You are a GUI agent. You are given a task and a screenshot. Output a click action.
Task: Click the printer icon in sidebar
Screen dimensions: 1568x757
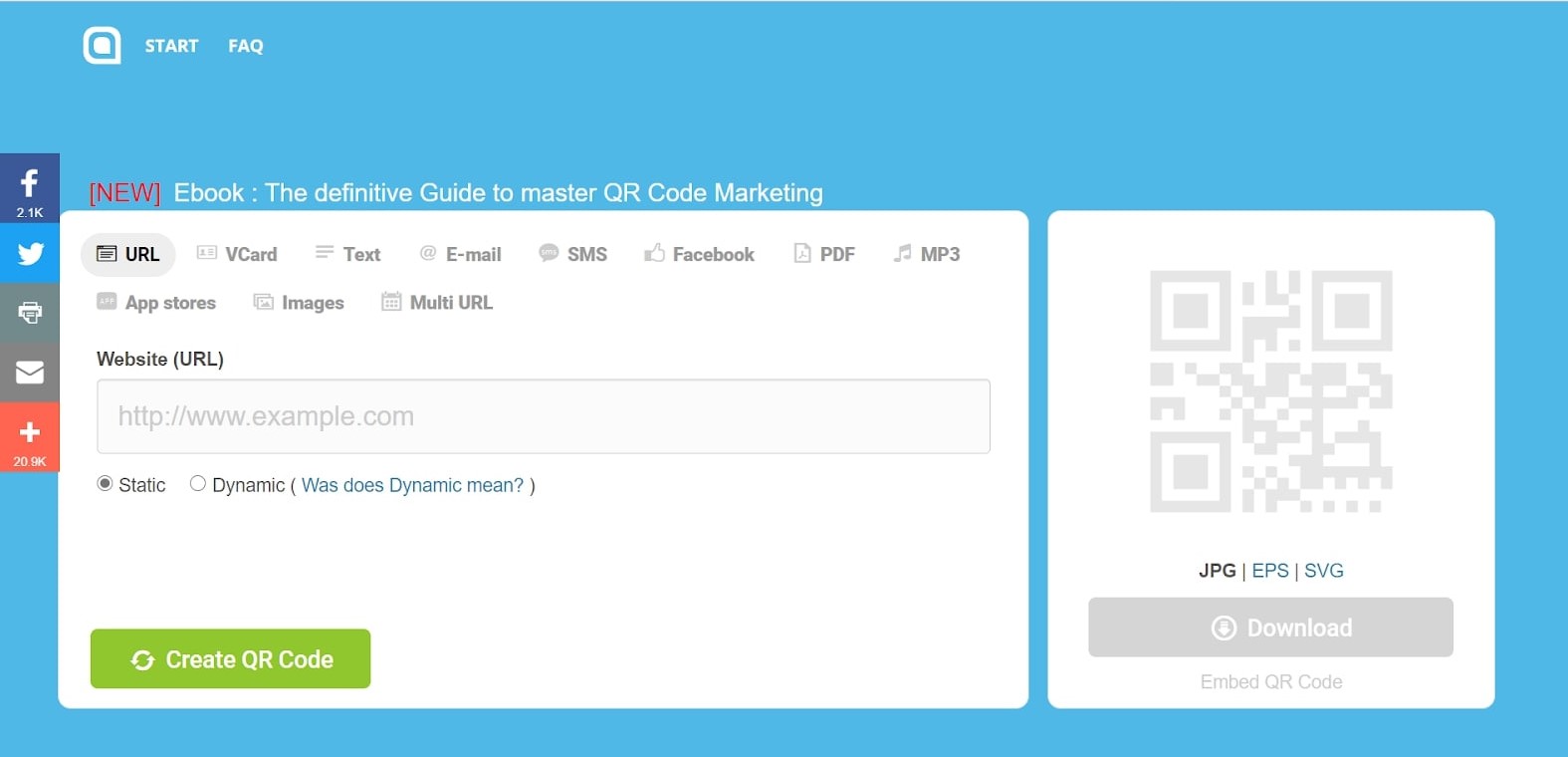pos(30,313)
